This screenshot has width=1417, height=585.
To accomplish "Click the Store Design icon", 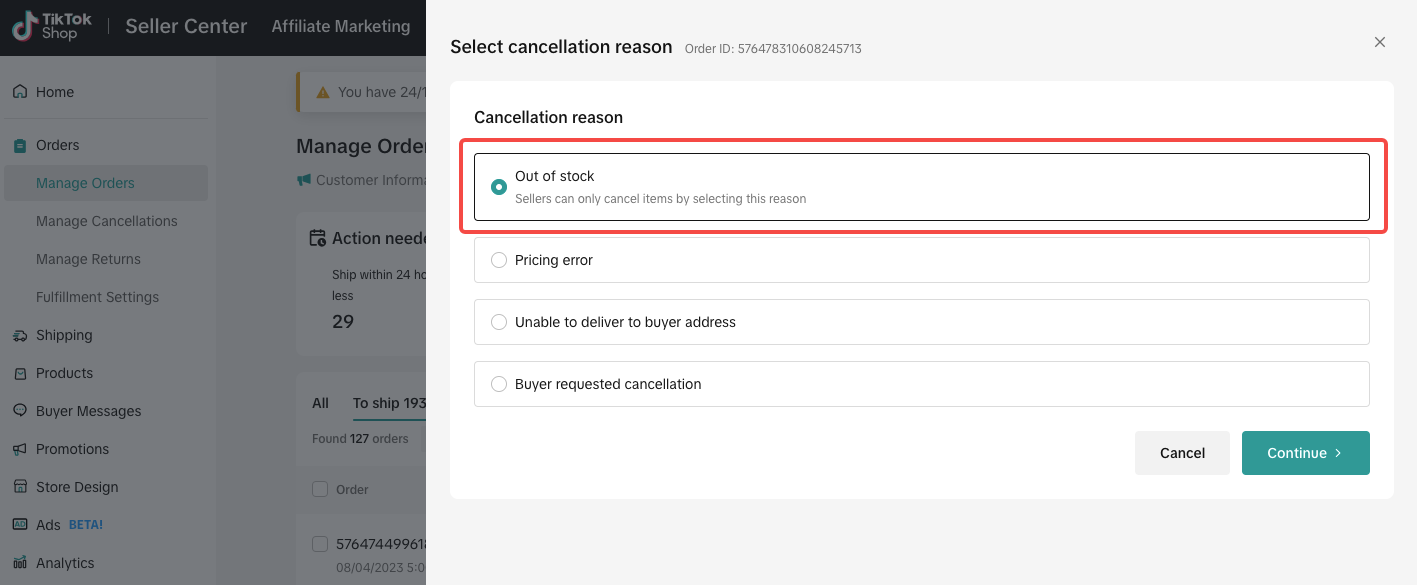I will click(20, 487).
